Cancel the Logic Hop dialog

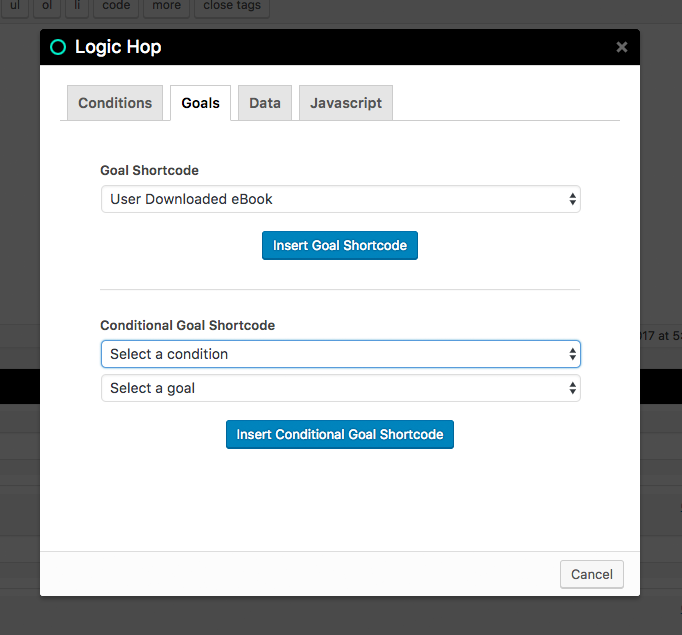[592, 574]
